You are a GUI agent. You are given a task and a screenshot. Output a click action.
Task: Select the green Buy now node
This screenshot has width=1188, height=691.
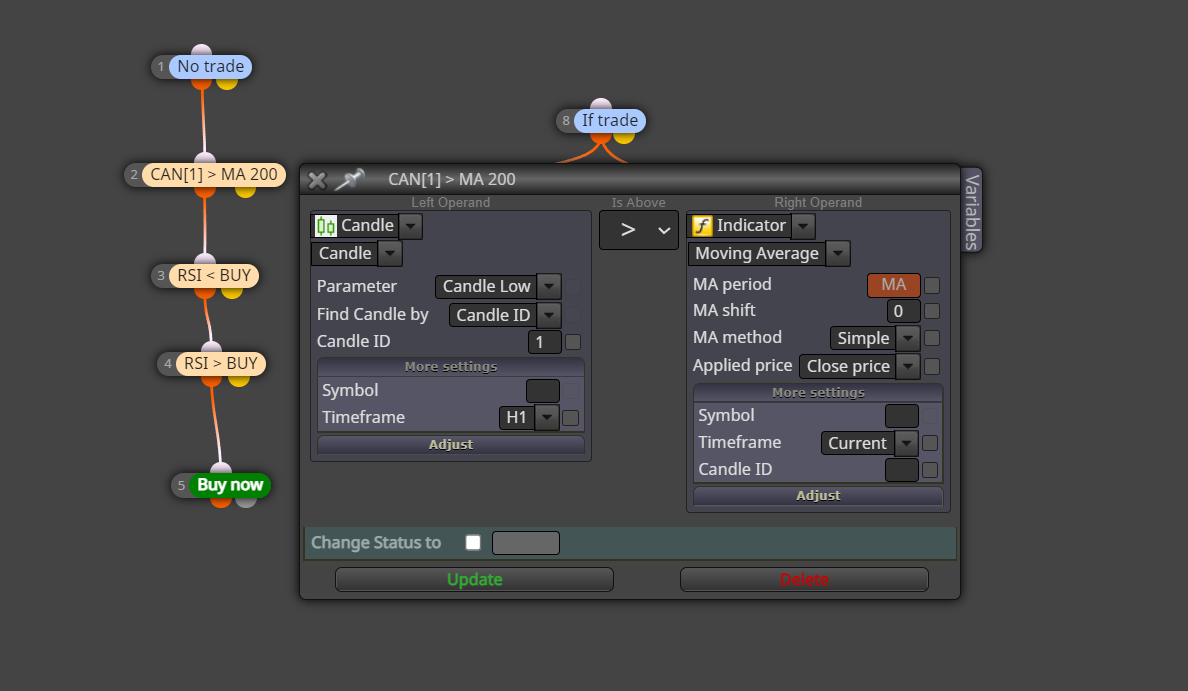point(230,485)
